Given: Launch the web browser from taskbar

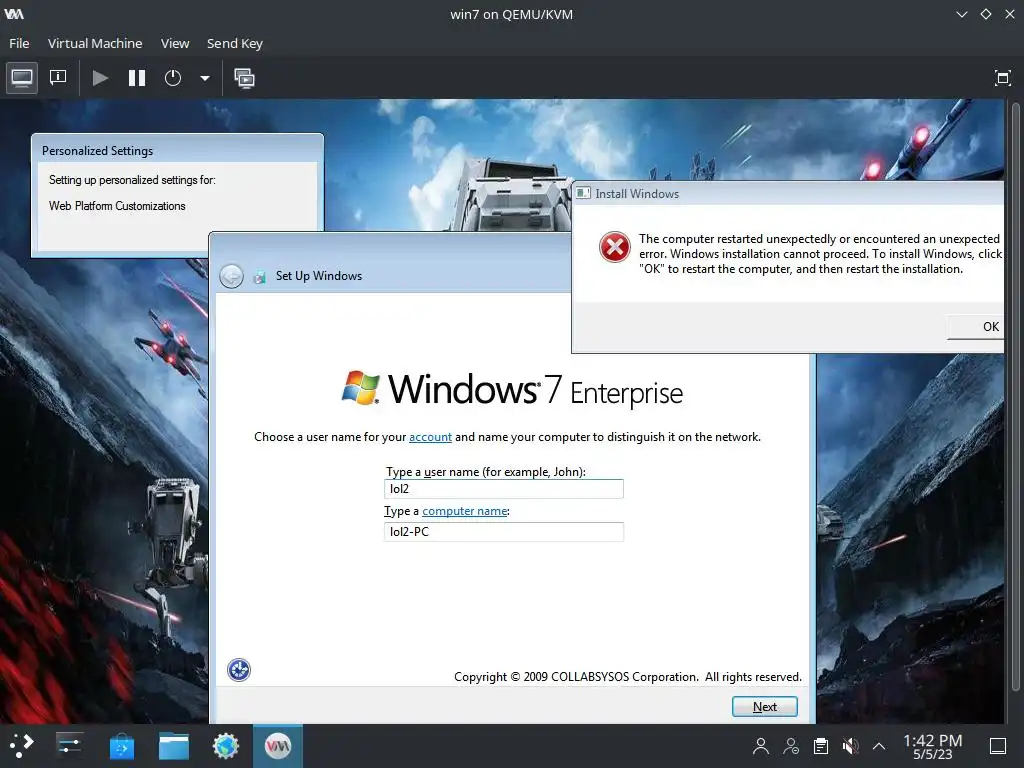Looking at the screenshot, I should 226,746.
